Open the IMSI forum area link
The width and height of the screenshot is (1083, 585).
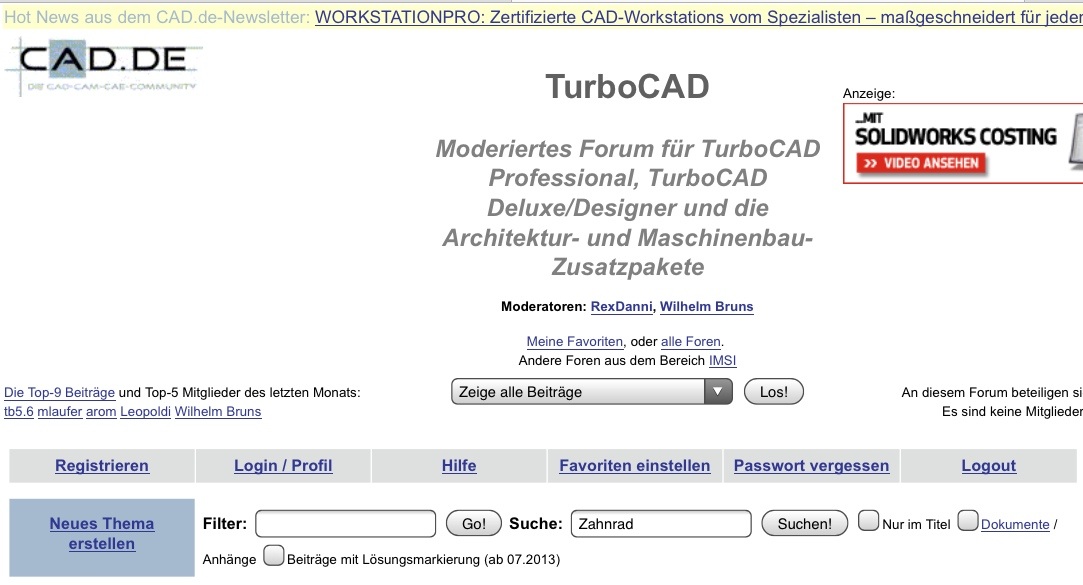(x=722, y=361)
